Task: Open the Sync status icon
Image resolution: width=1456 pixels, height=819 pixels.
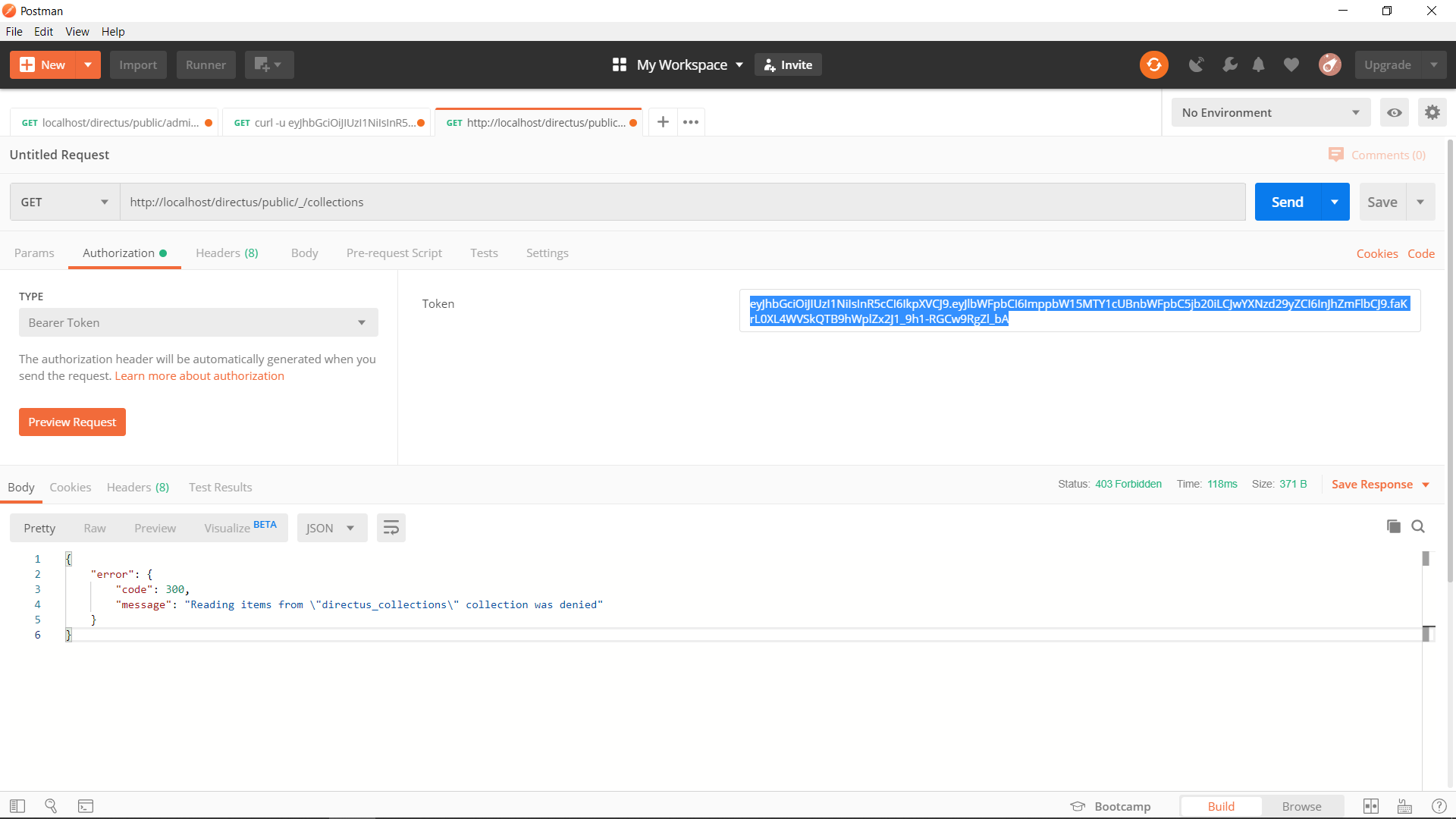Action: (1153, 64)
